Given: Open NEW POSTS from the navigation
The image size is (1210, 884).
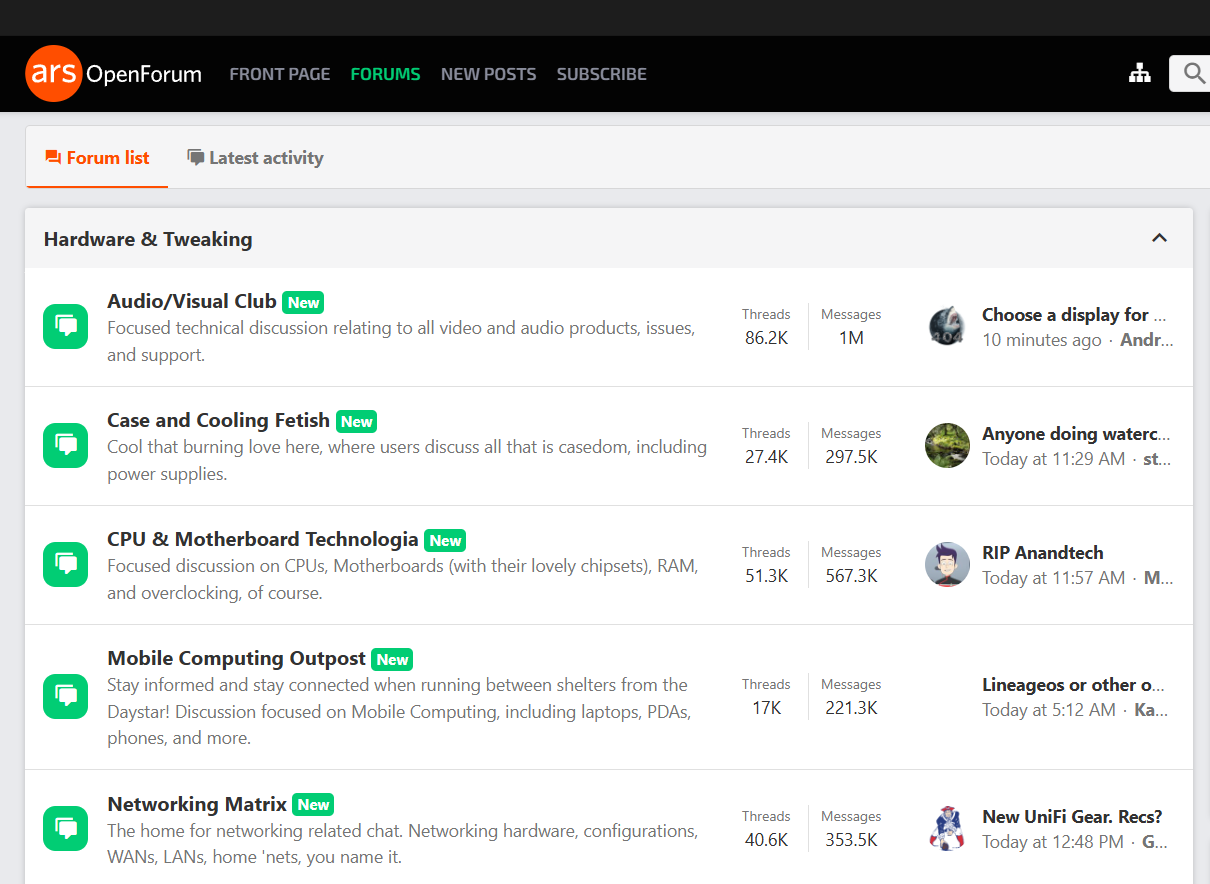Looking at the screenshot, I should click(x=489, y=74).
